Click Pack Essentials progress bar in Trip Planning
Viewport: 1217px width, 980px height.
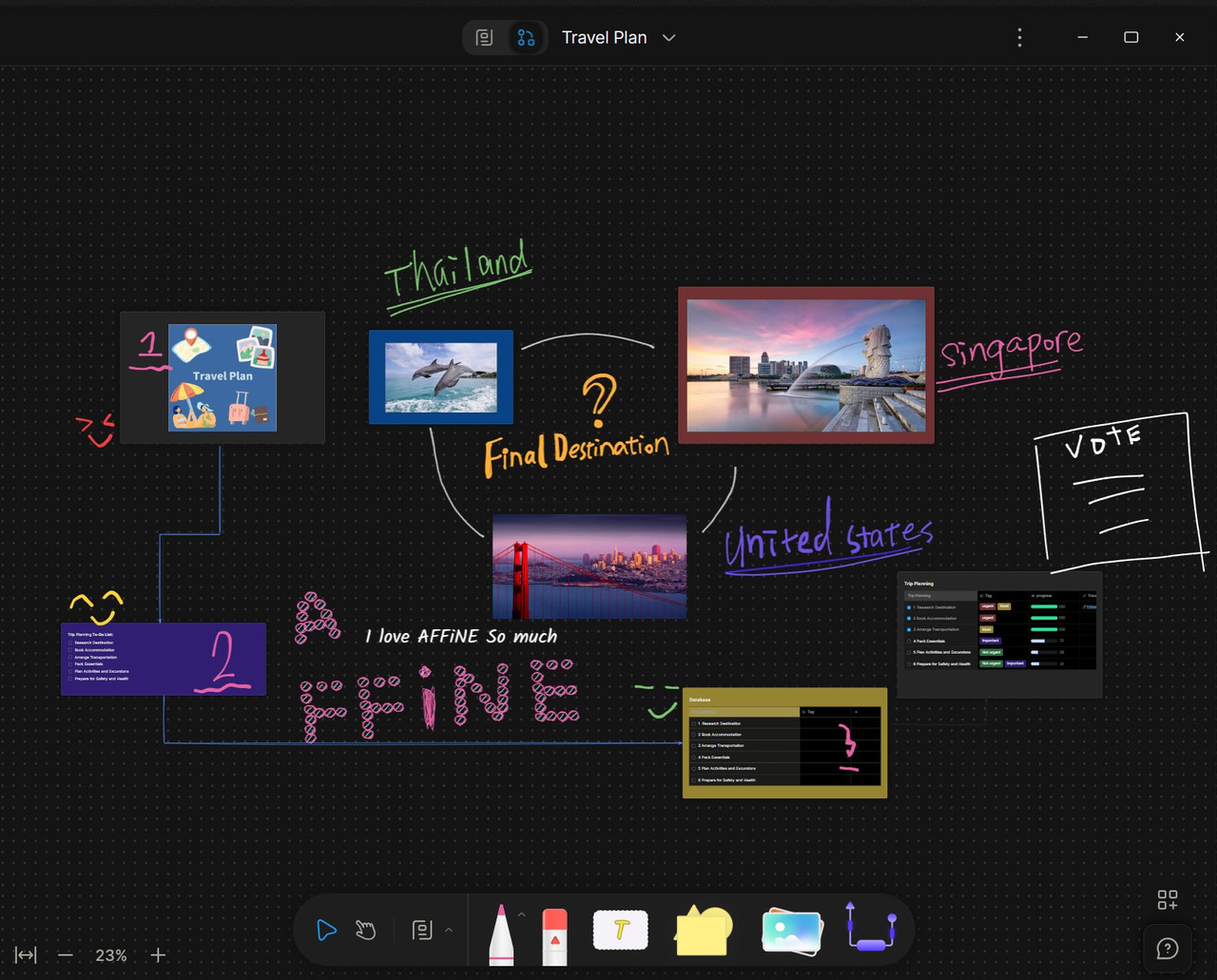(1044, 641)
